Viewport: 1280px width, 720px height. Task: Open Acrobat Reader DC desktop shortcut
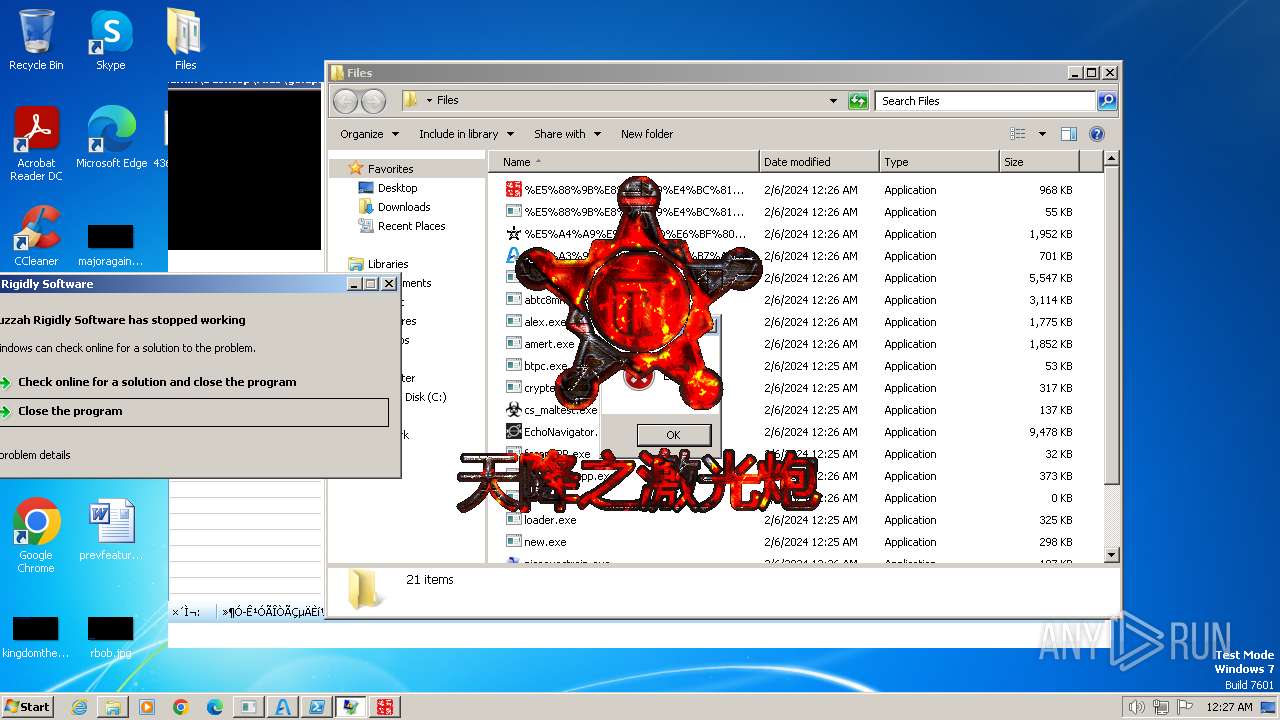36,144
